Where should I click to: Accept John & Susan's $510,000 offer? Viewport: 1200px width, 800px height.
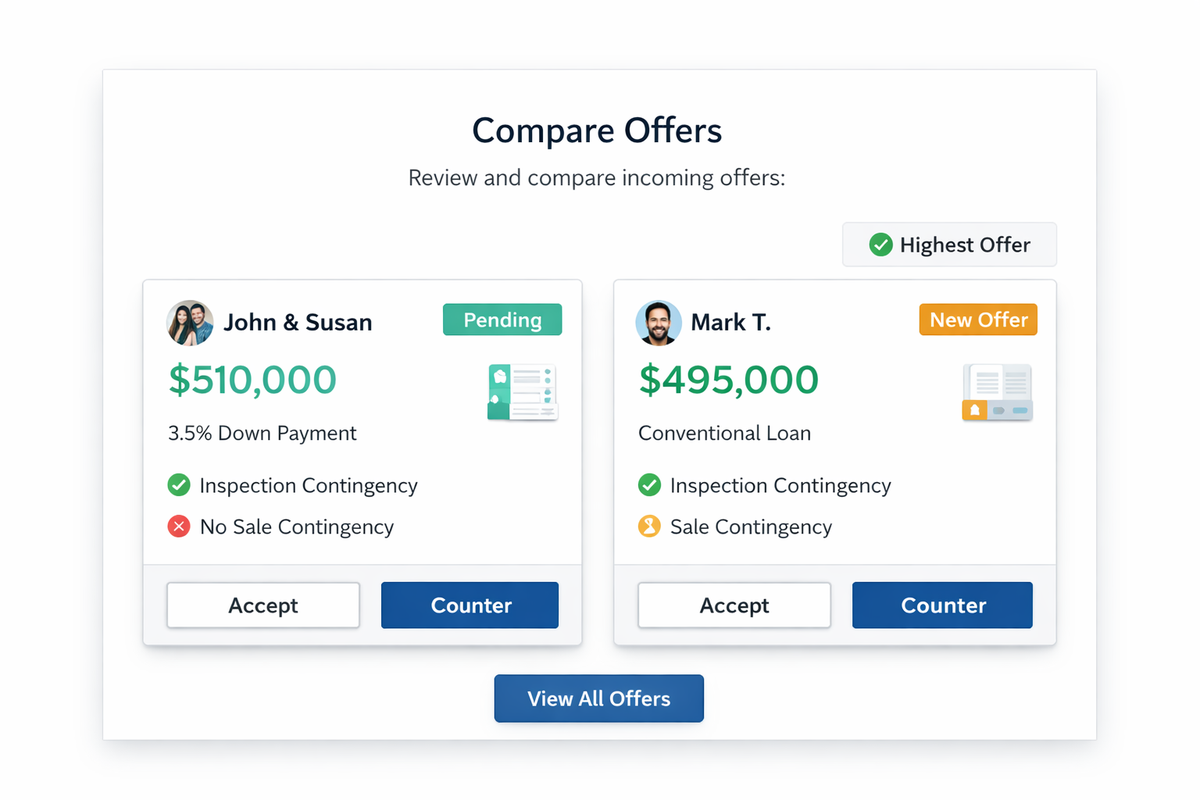click(x=263, y=605)
